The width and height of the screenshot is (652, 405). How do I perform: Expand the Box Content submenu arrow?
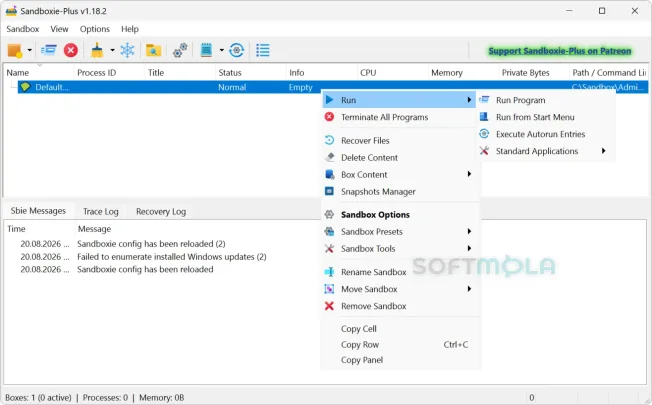tap(469, 174)
